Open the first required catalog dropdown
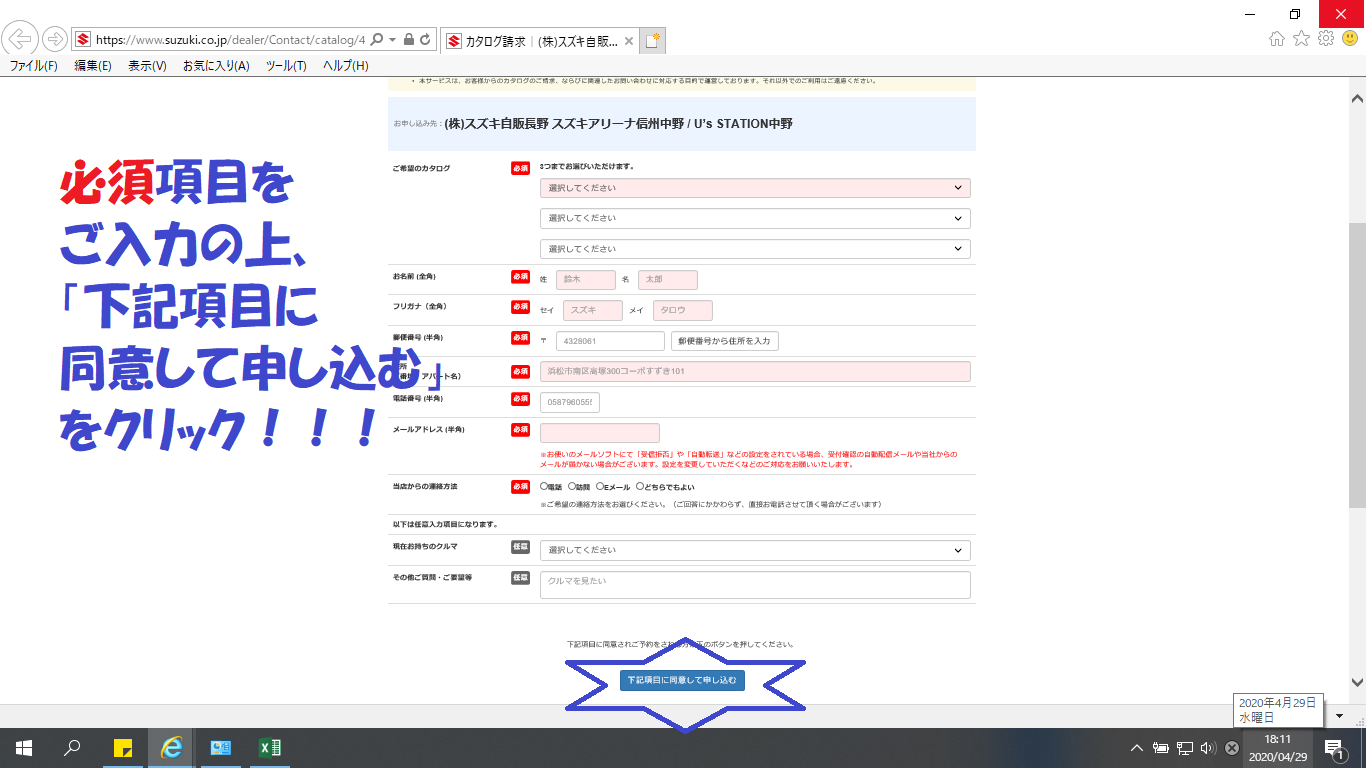Viewport: 1366px width, 768px height. pyautogui.click(x=755, y=188)
